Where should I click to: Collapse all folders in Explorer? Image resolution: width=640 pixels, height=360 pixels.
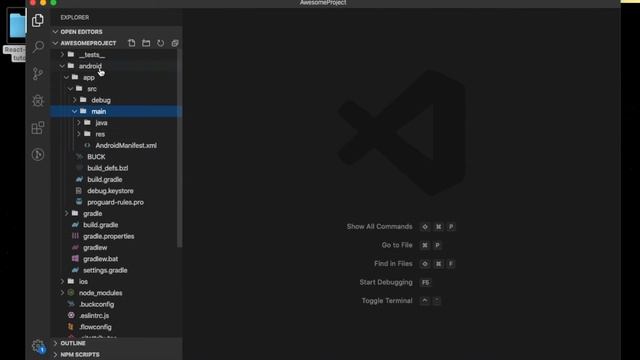(x=175, y=43)
